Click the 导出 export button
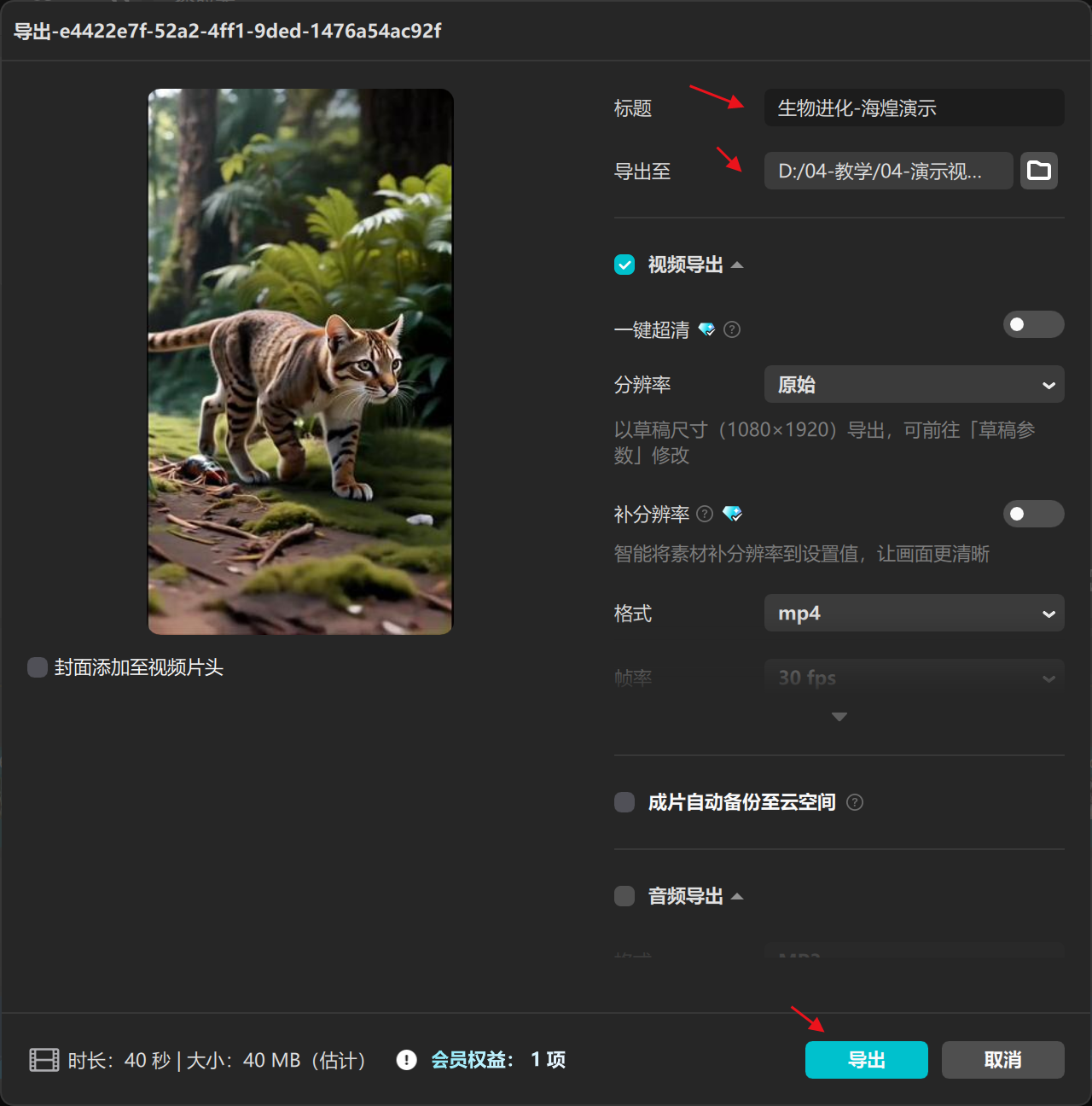This screenshot has width=1092, height=1106. (866, 1060)
